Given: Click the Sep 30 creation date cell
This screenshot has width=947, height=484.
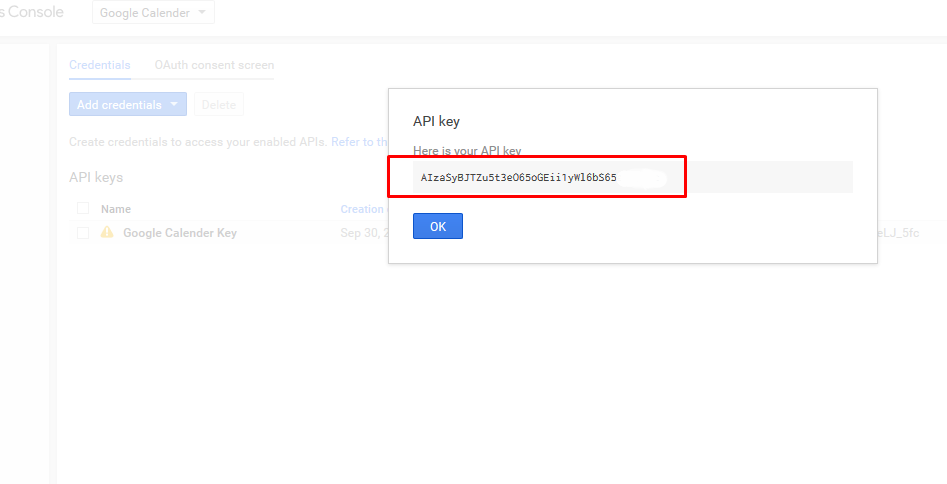Looking at the screenshot, I should (364, 233).
